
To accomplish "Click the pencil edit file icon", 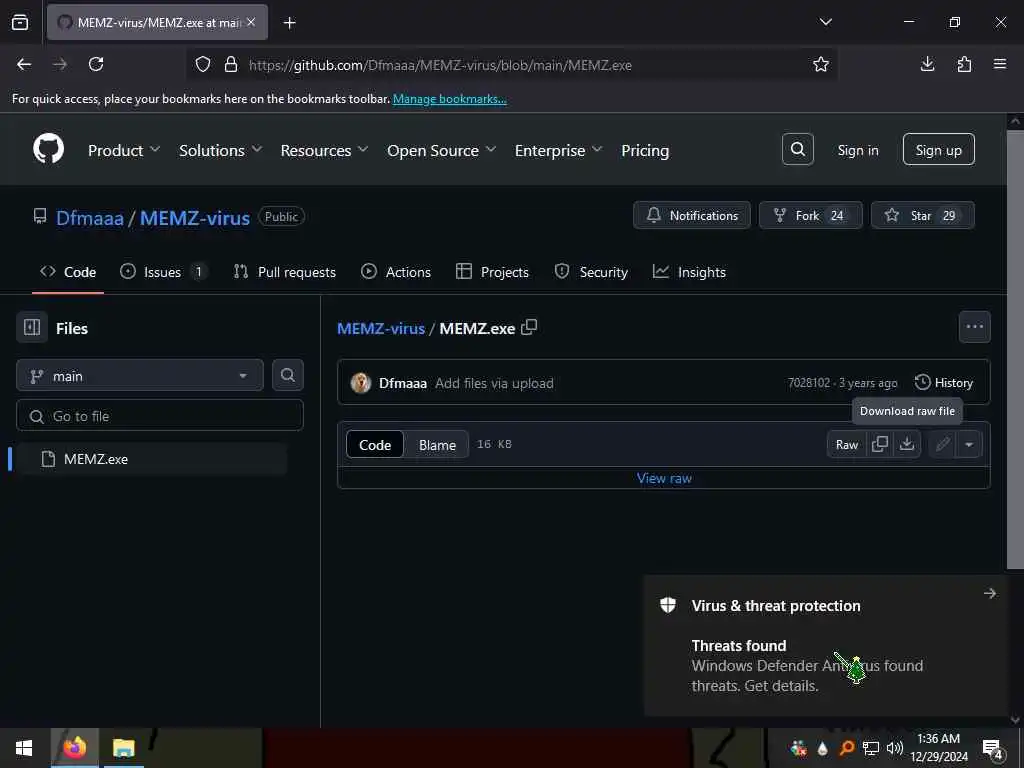I will coord(942,445).
